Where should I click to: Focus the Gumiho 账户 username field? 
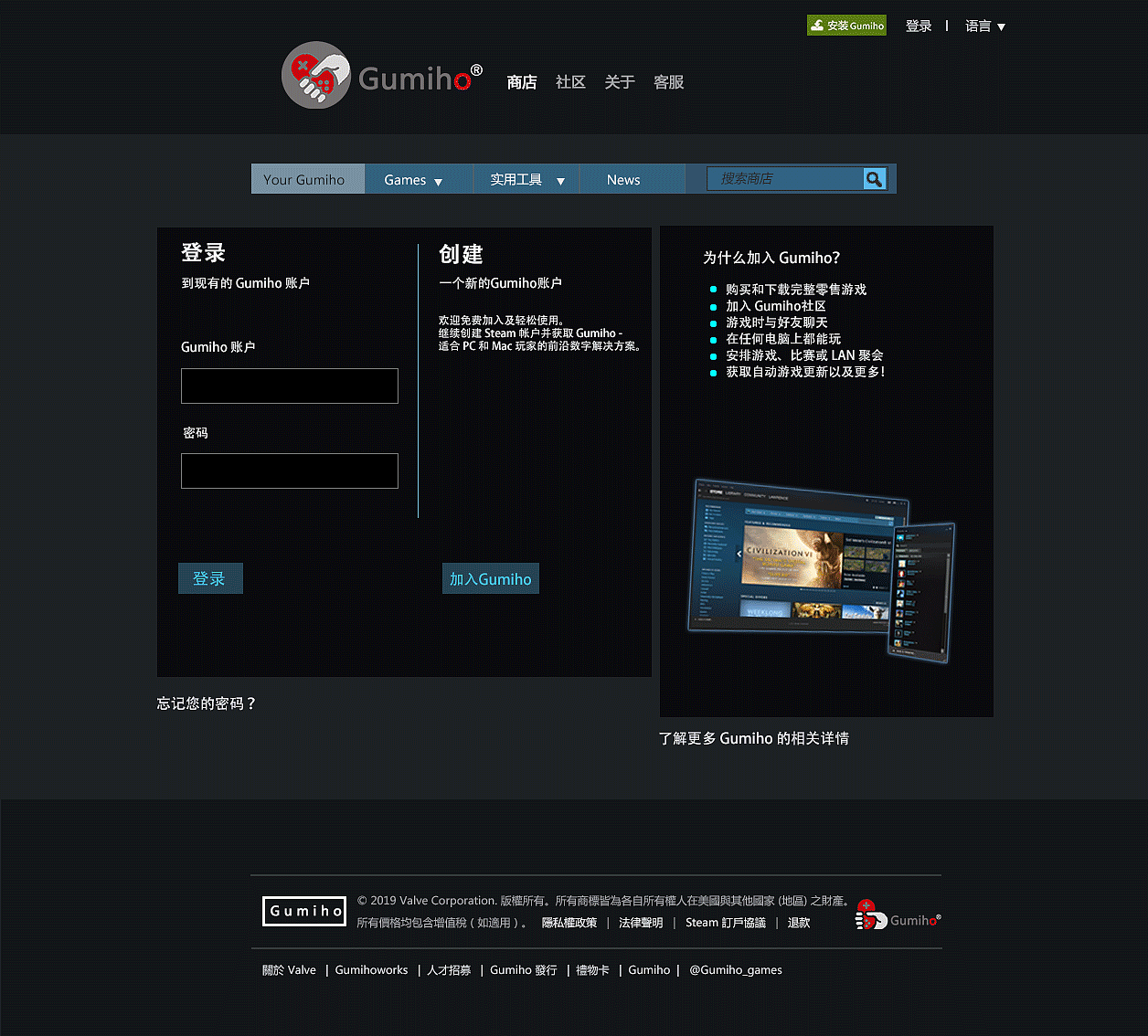pos(290,386)
